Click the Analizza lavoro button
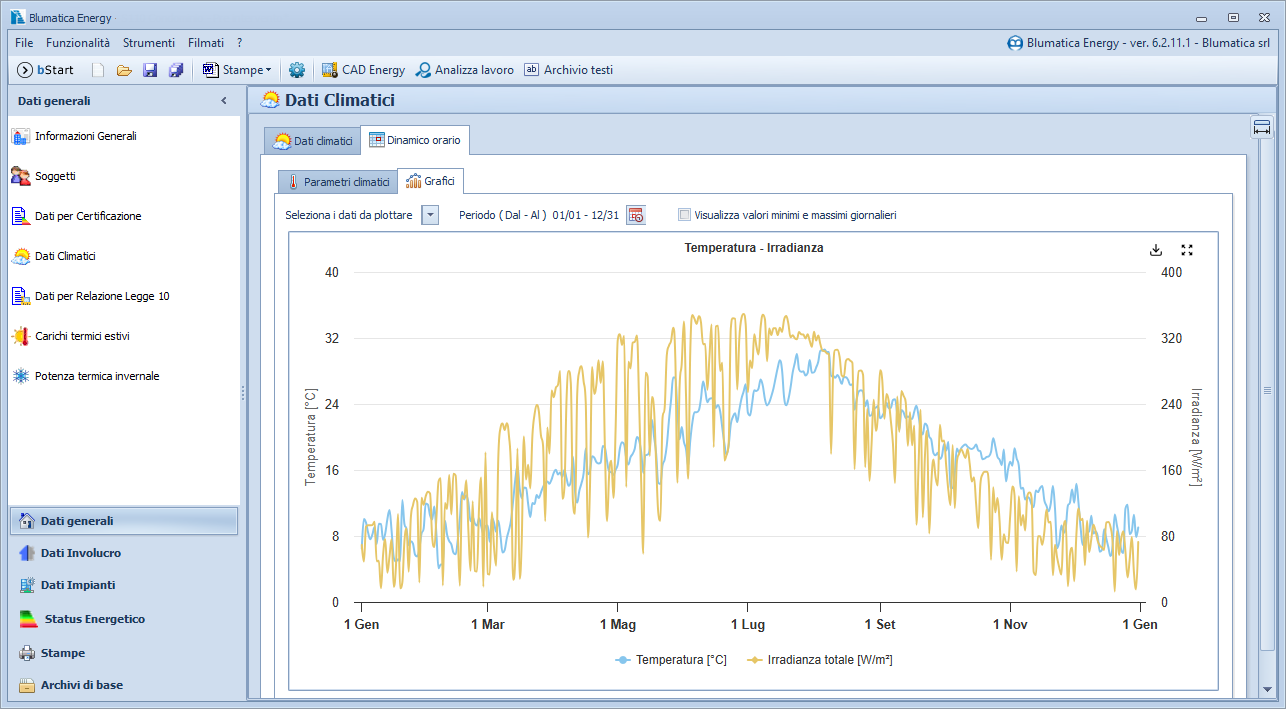This screenshot has height=709, width=1286. click(465, 70)
